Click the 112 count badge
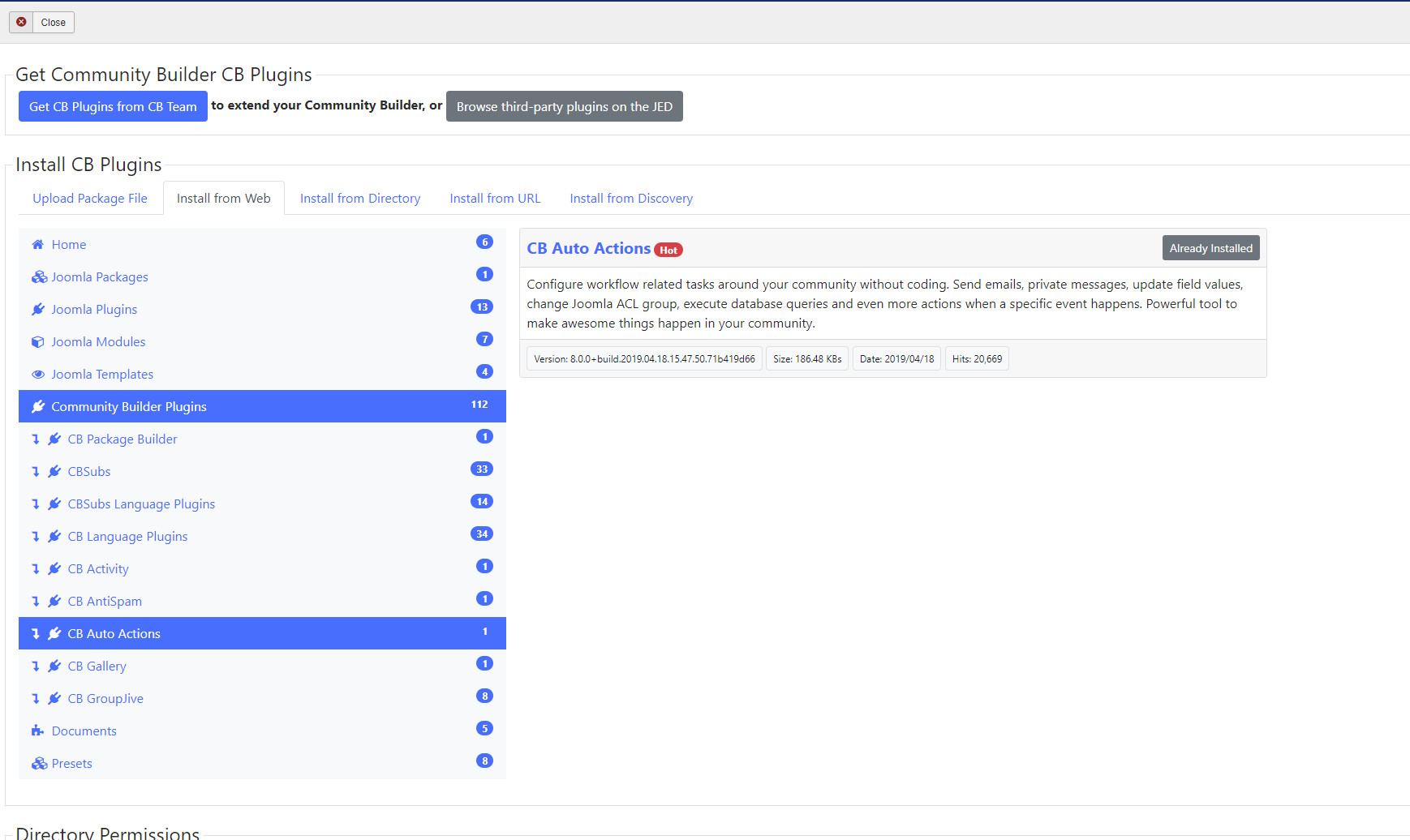This screenshot has height=840, width=1410. click(x=479, y=405)
